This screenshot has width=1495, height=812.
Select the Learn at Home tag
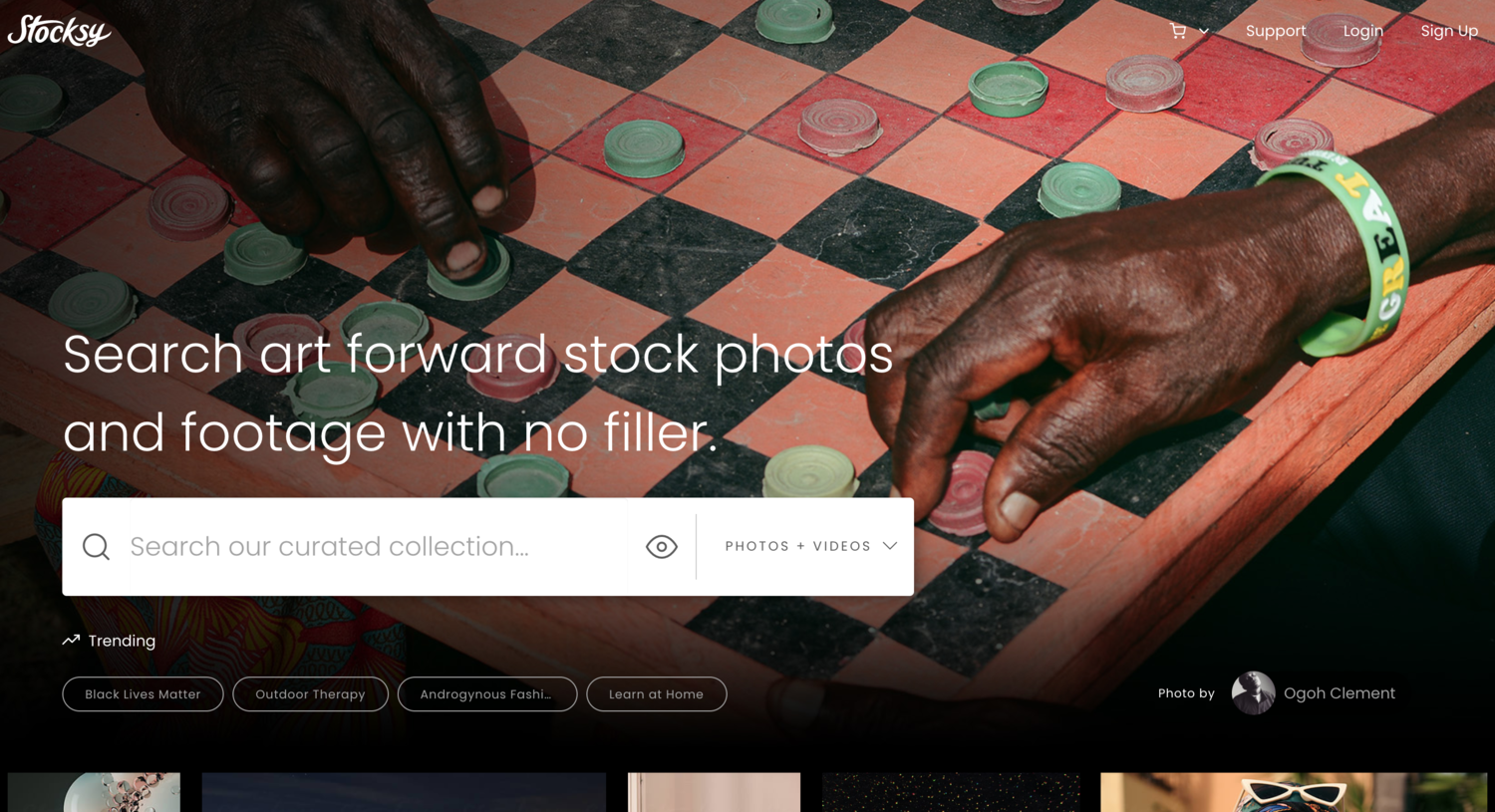(x=656, y=694)
